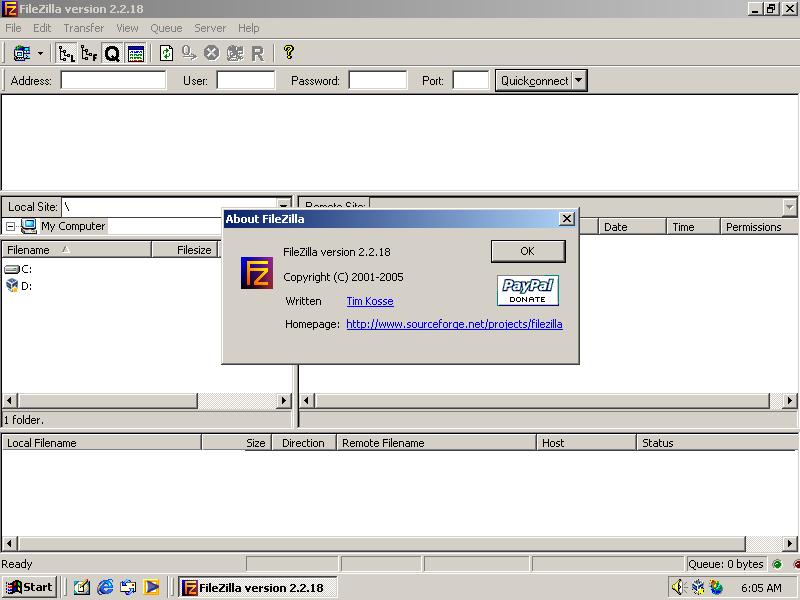Image resolution: width=800 pixels, height=600 pixels.
Task: Click the Cancel operation (X) icon
Action: (x=211, y=53)
